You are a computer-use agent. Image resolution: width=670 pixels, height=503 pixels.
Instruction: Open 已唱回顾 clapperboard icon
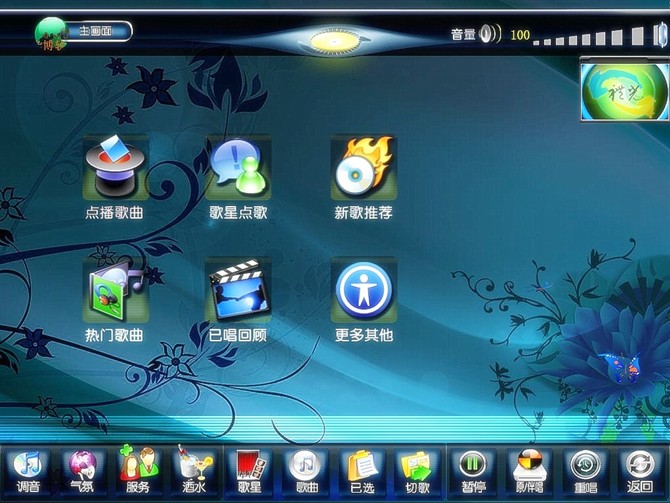(238, 291)
